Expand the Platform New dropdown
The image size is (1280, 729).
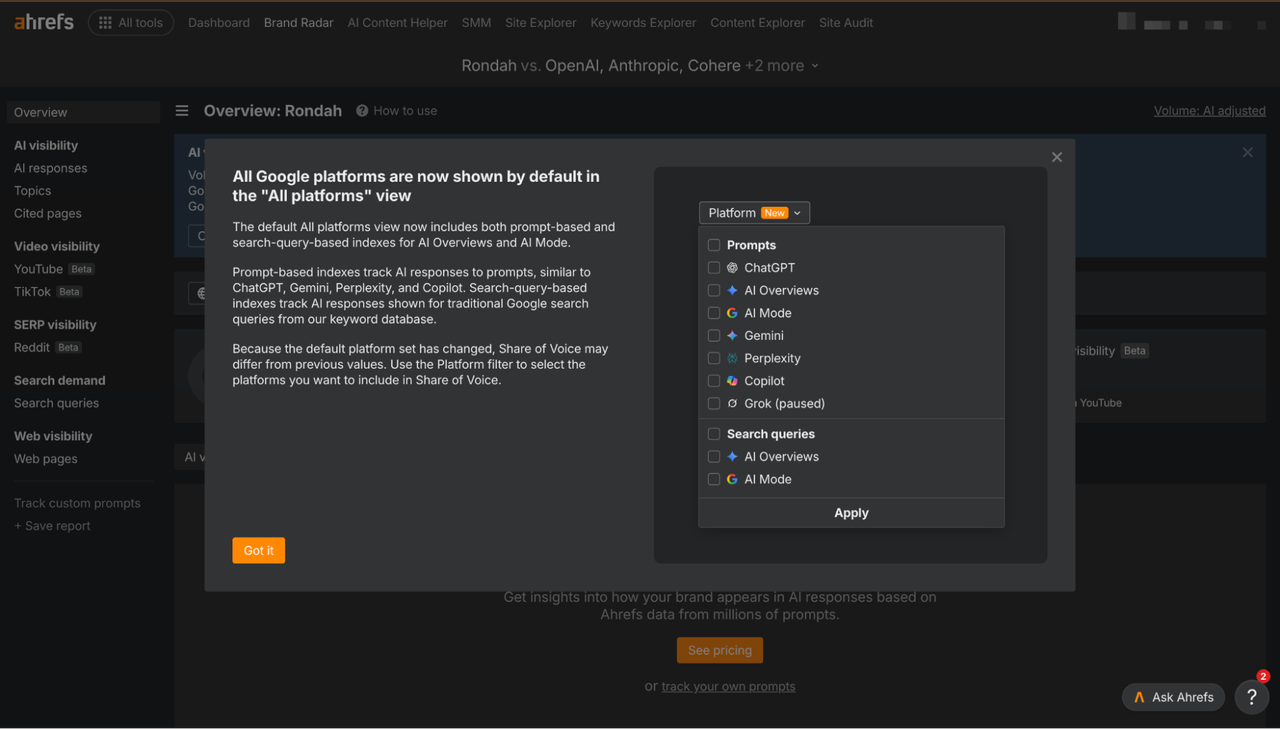click(754, 213)
